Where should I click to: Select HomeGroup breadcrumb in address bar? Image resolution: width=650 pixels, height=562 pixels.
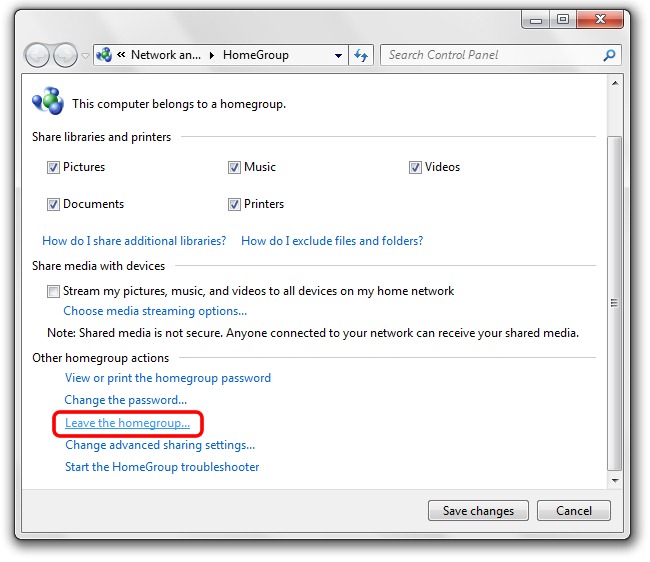click(256, 55)
